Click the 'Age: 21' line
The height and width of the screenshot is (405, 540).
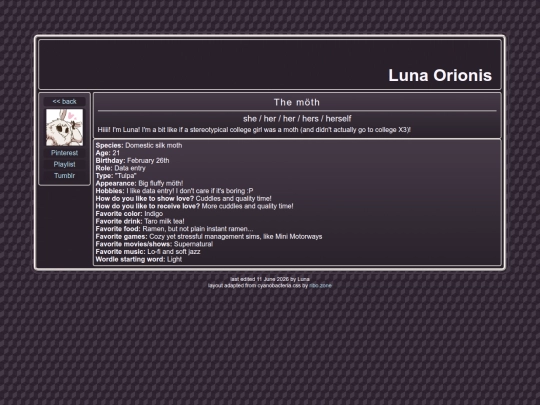[107, 153]
